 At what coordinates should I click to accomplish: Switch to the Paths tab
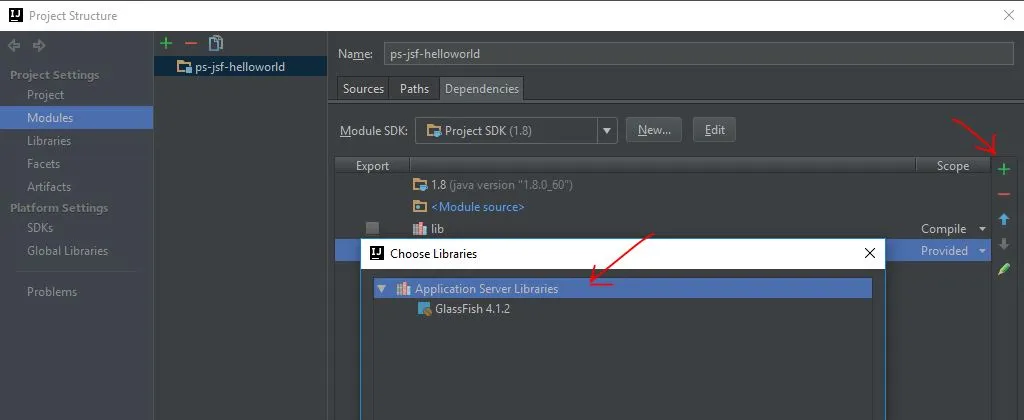coord(414,89)
